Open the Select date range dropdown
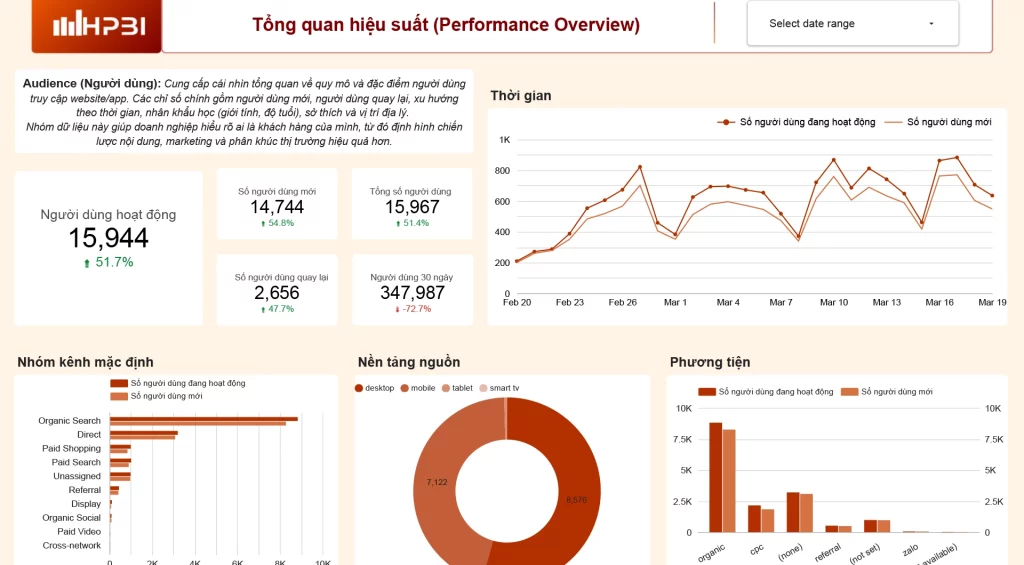This screenshot has height=565, width=1024. pyautogui.click(x=852, y=24)
